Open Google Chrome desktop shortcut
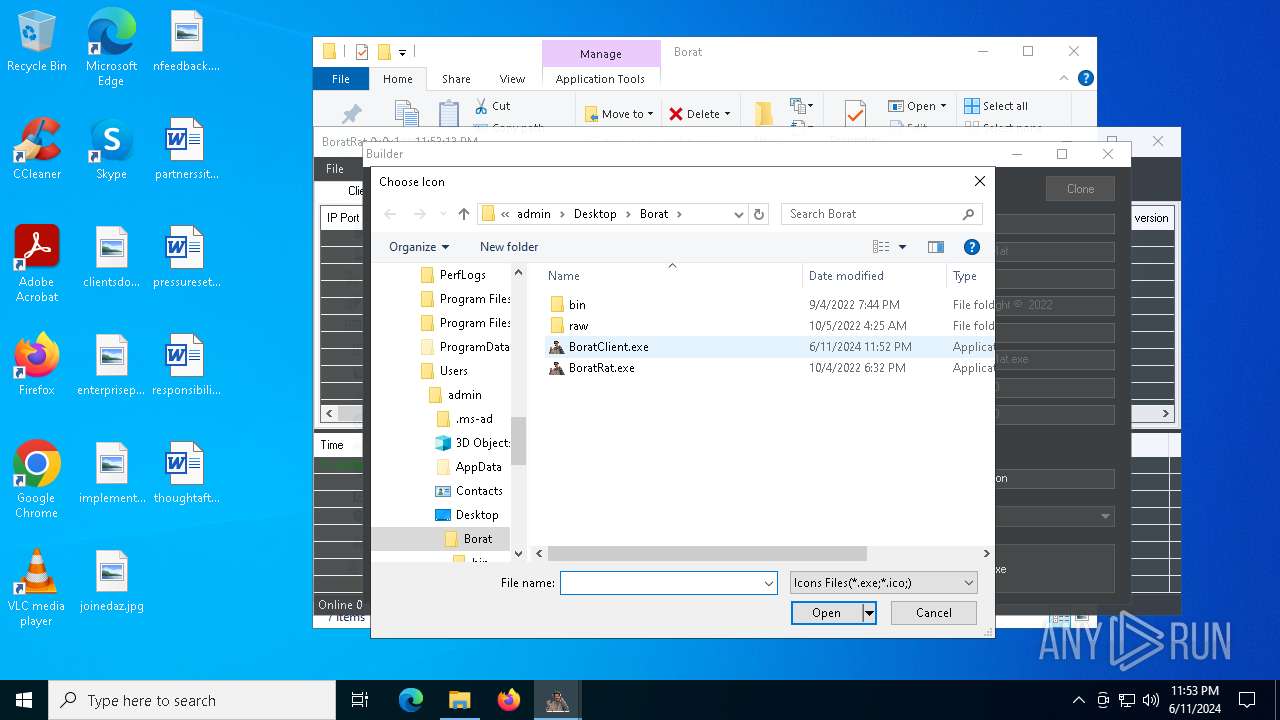 pos(37,480)
